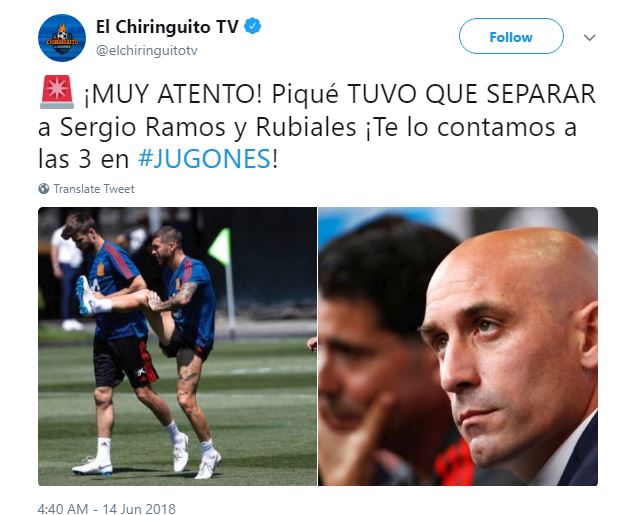
Task: Open the #JUGONES hashtag
Action: pos(204,158)
